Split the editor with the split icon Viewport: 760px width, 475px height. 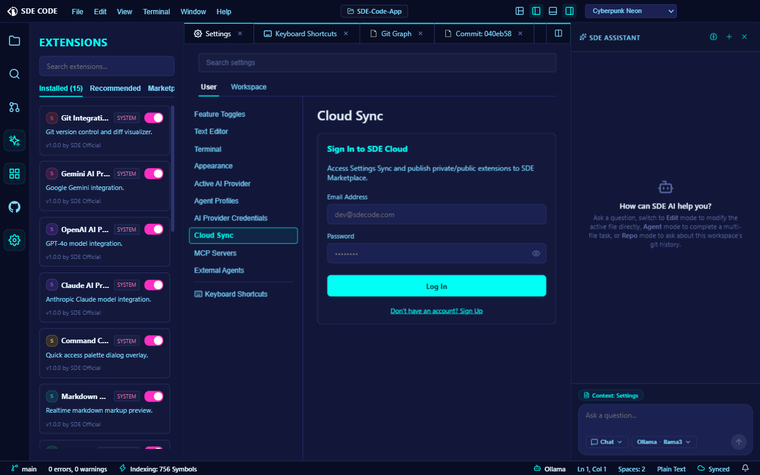point(558,33)
